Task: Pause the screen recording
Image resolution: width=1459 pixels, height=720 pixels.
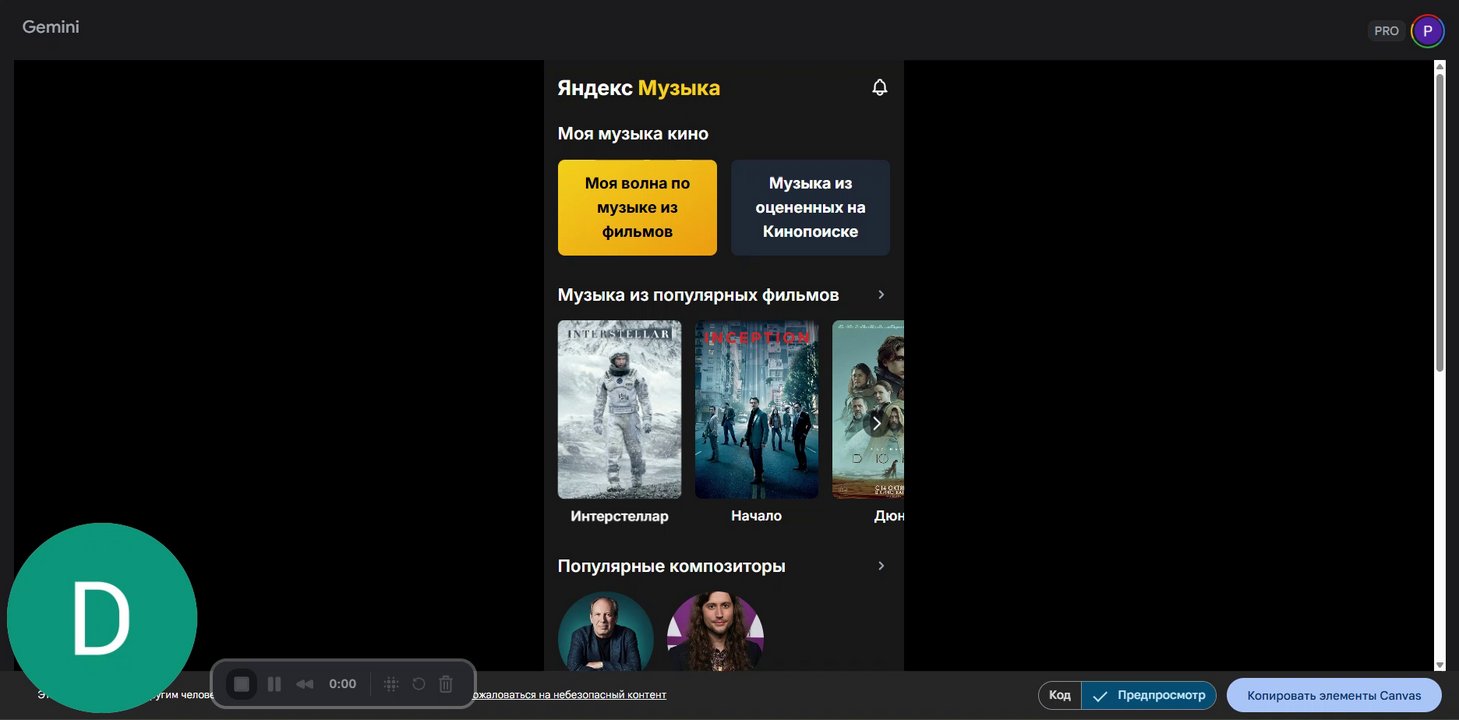Action: [x=274, y=684]
